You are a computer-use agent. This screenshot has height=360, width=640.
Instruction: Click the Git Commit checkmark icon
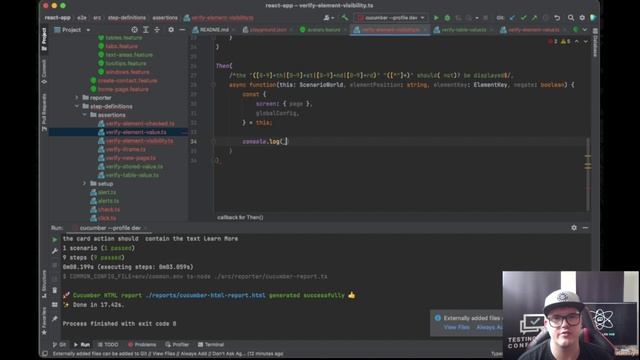(x=524, y=18)
